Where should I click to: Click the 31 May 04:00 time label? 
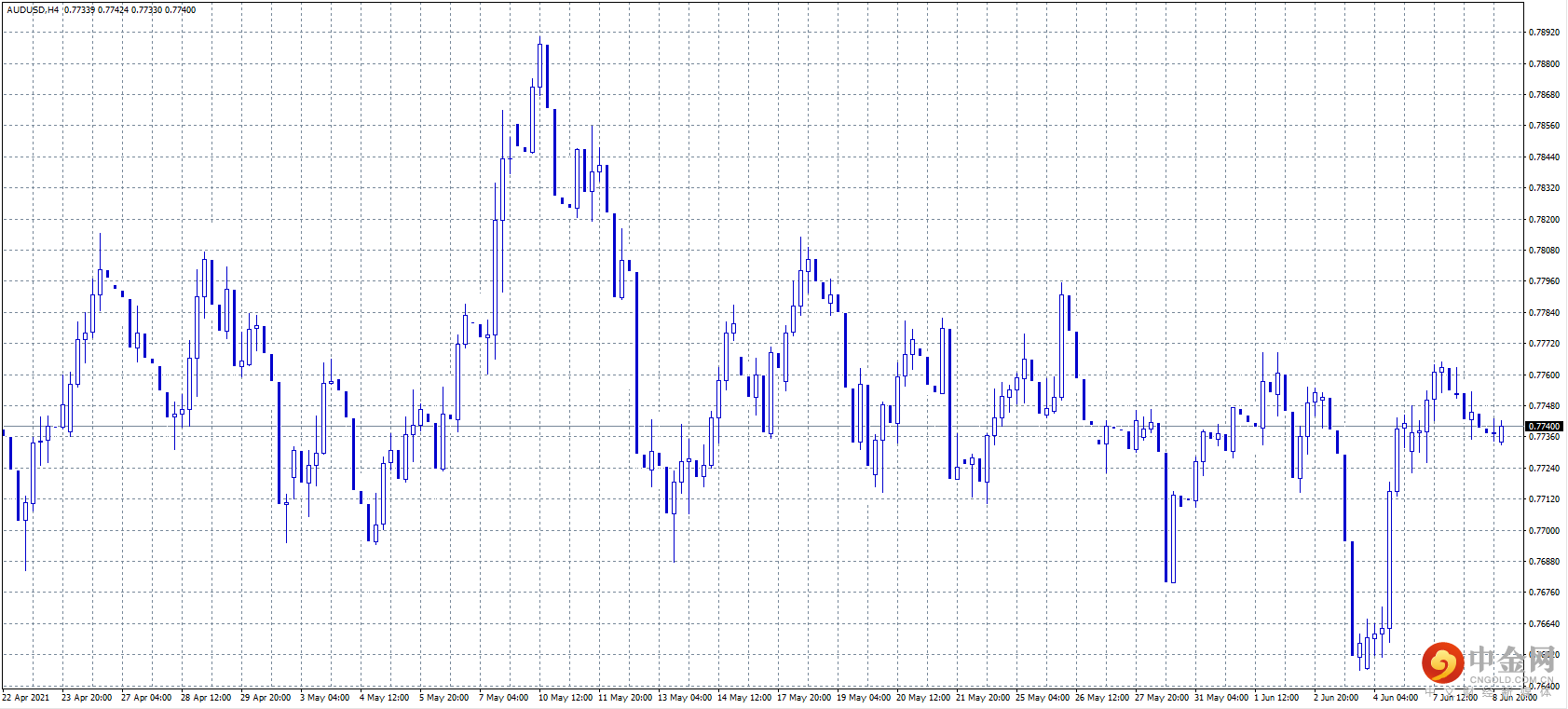coord(1221,698)
